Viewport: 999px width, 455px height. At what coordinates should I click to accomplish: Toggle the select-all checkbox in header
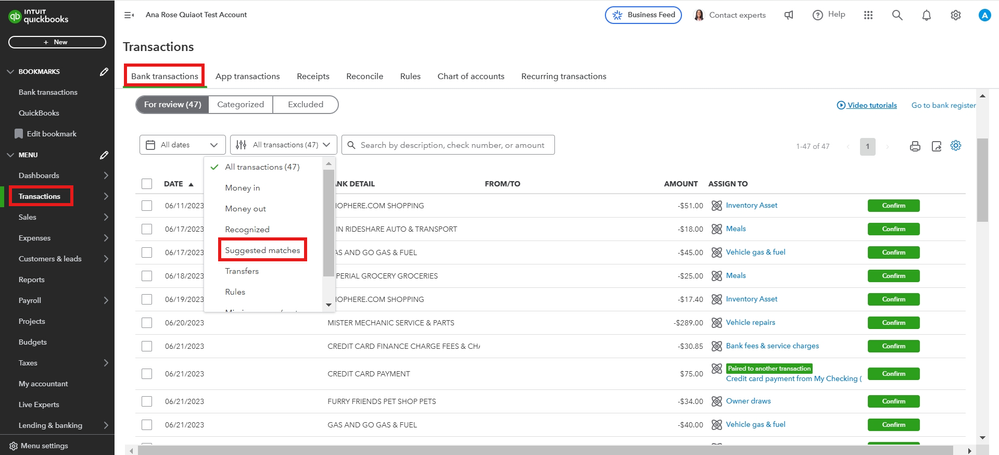pyautogui.click(x=147, y=184)
